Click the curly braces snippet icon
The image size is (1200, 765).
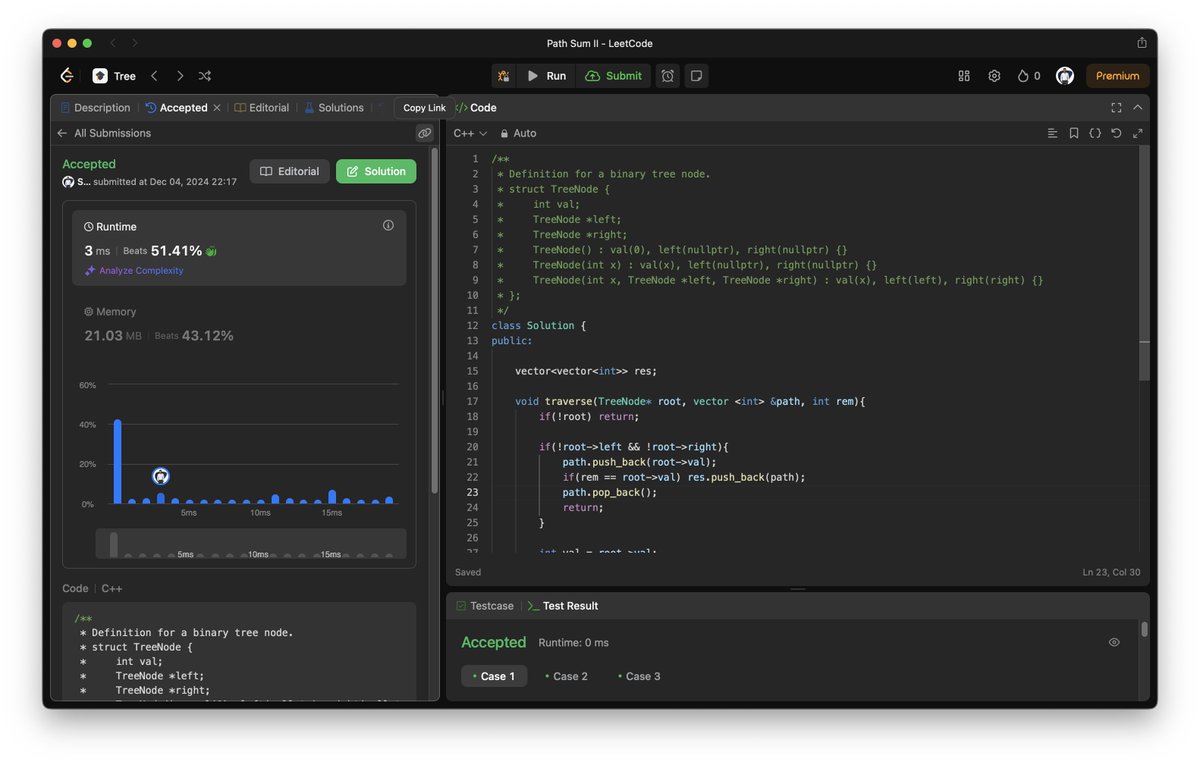coord(1095,133)
